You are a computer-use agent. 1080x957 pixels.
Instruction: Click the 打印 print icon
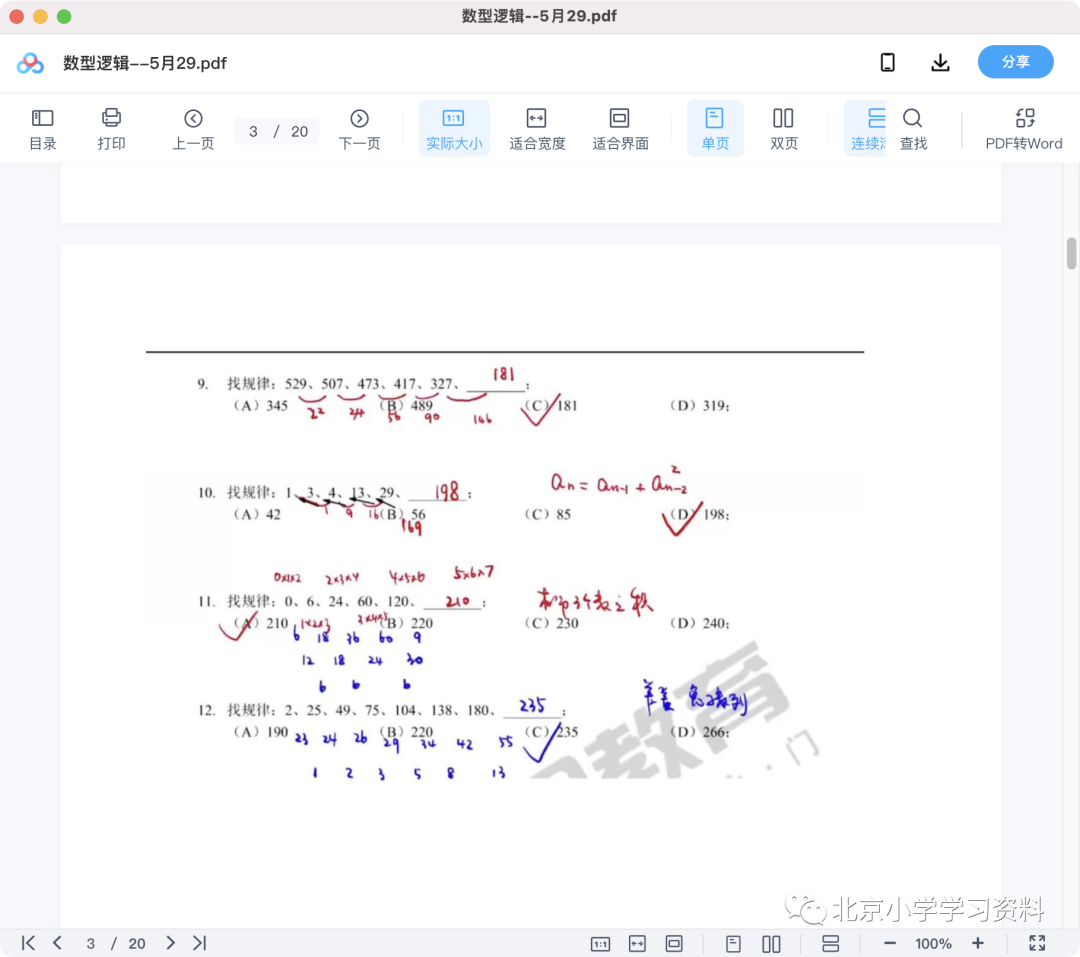[x=111, y=129]
